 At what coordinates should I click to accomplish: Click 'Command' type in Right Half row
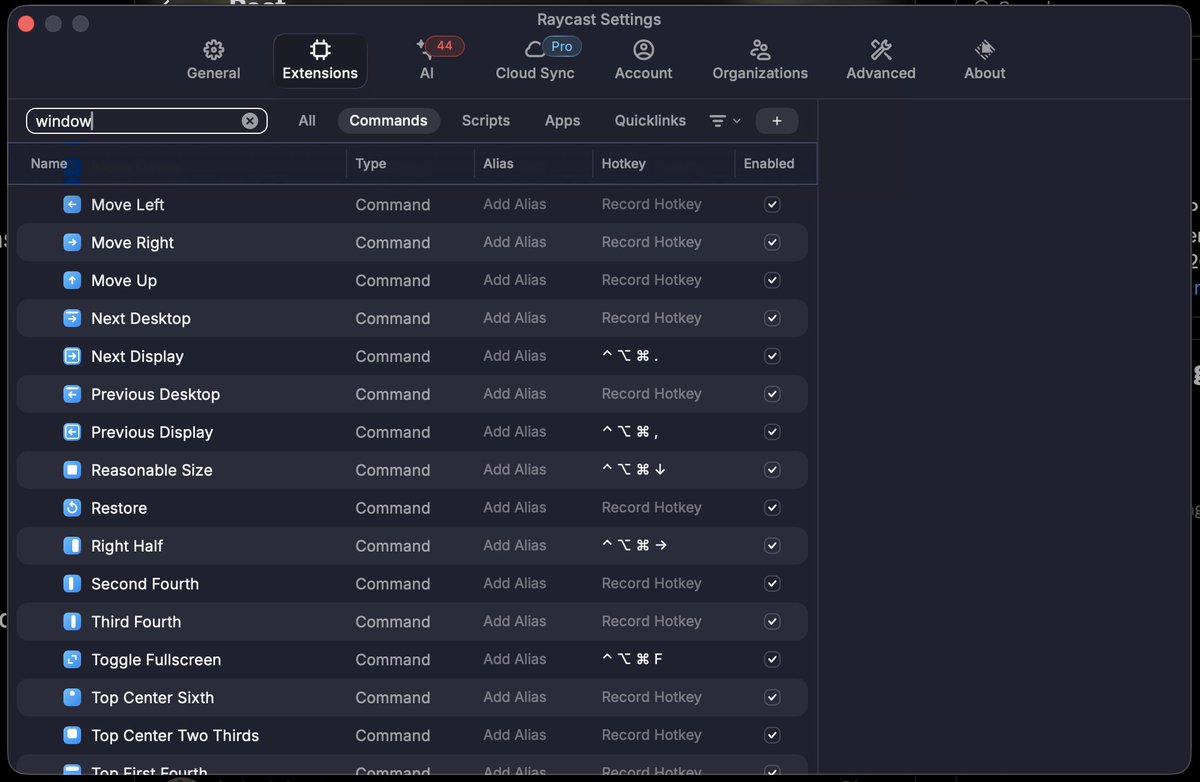click(x=393, y=546)
